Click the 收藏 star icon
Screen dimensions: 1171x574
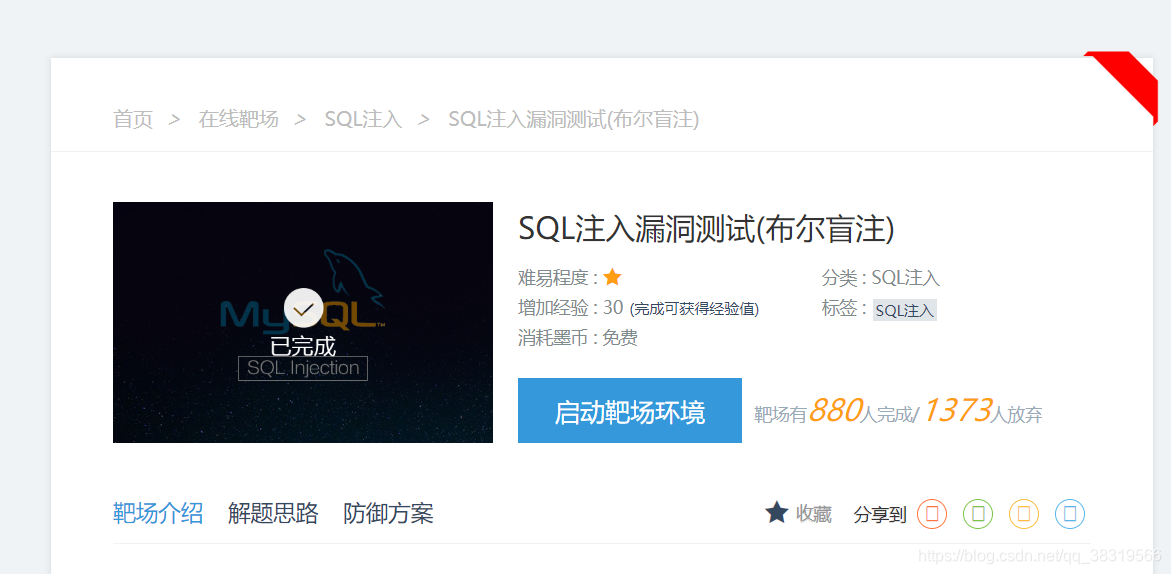(x=777, y=512)
